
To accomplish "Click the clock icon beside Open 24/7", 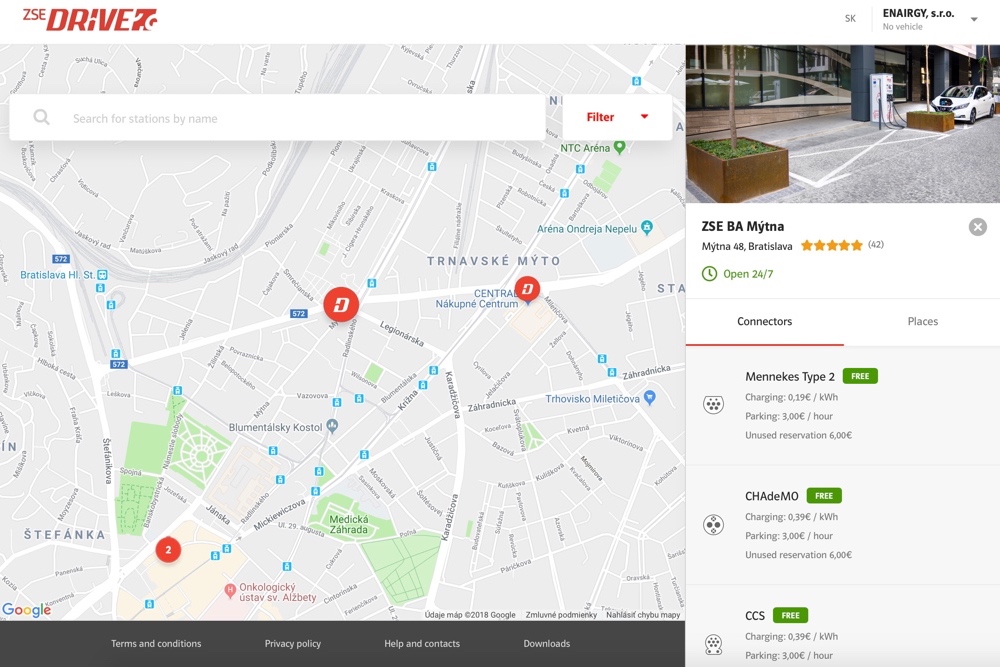I will [x=709, y=274].
